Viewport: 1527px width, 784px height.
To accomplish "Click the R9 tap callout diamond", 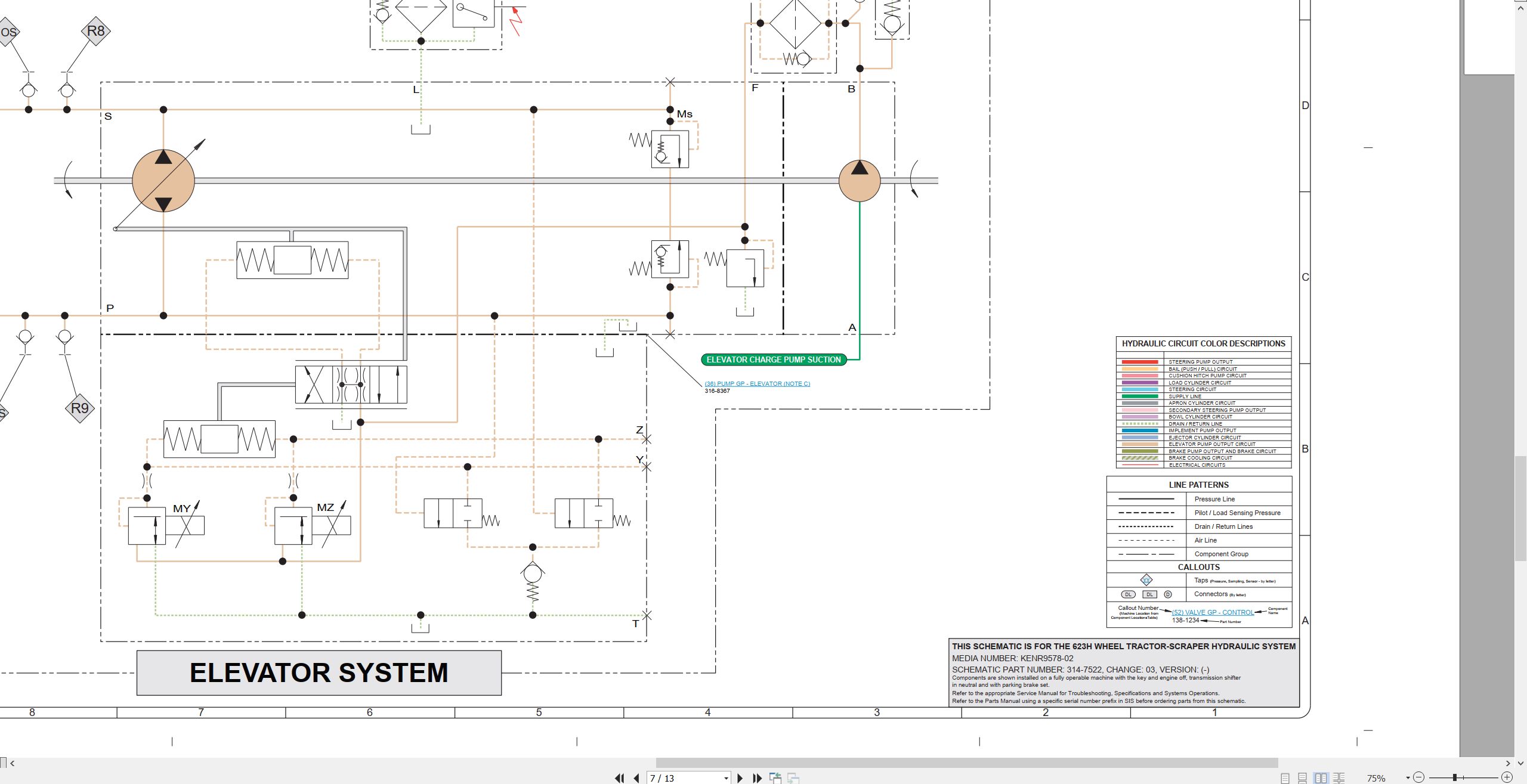I will [79, 408].
